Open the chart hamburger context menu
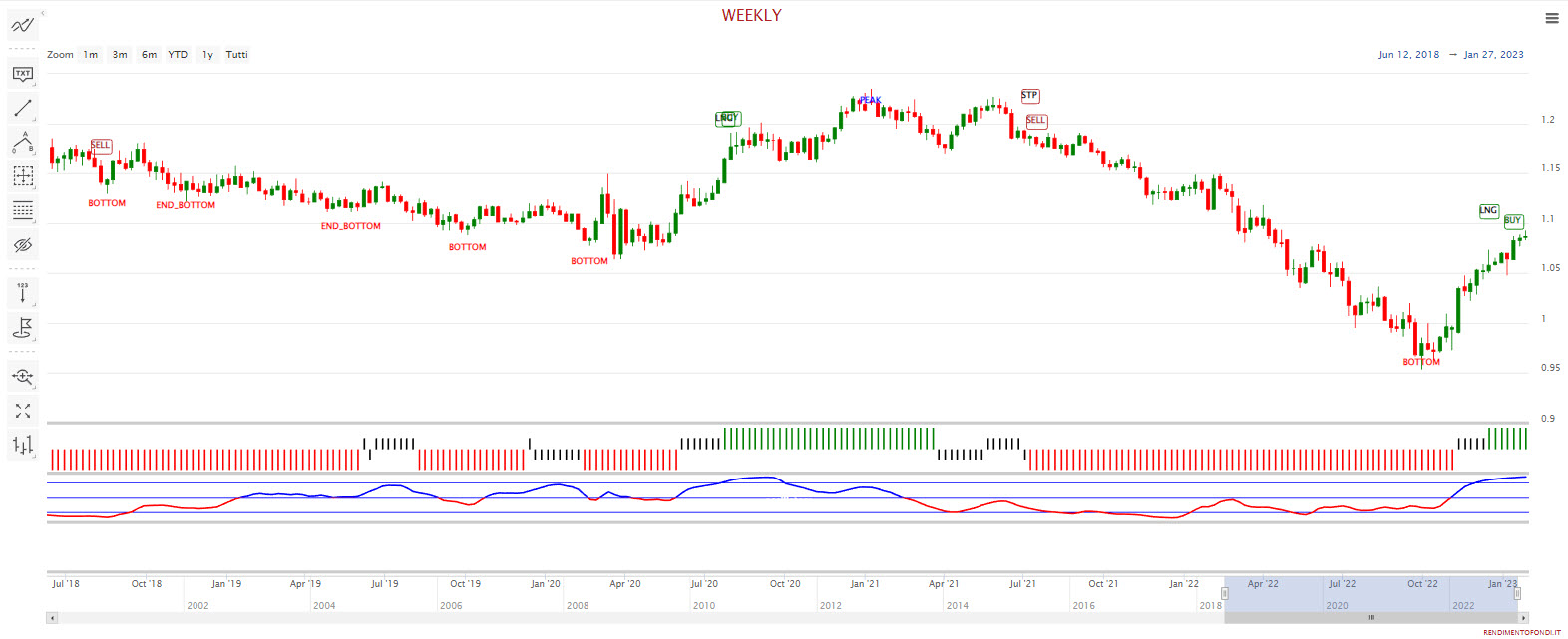The image size is (1568, 639). (x=1552, y=18)
